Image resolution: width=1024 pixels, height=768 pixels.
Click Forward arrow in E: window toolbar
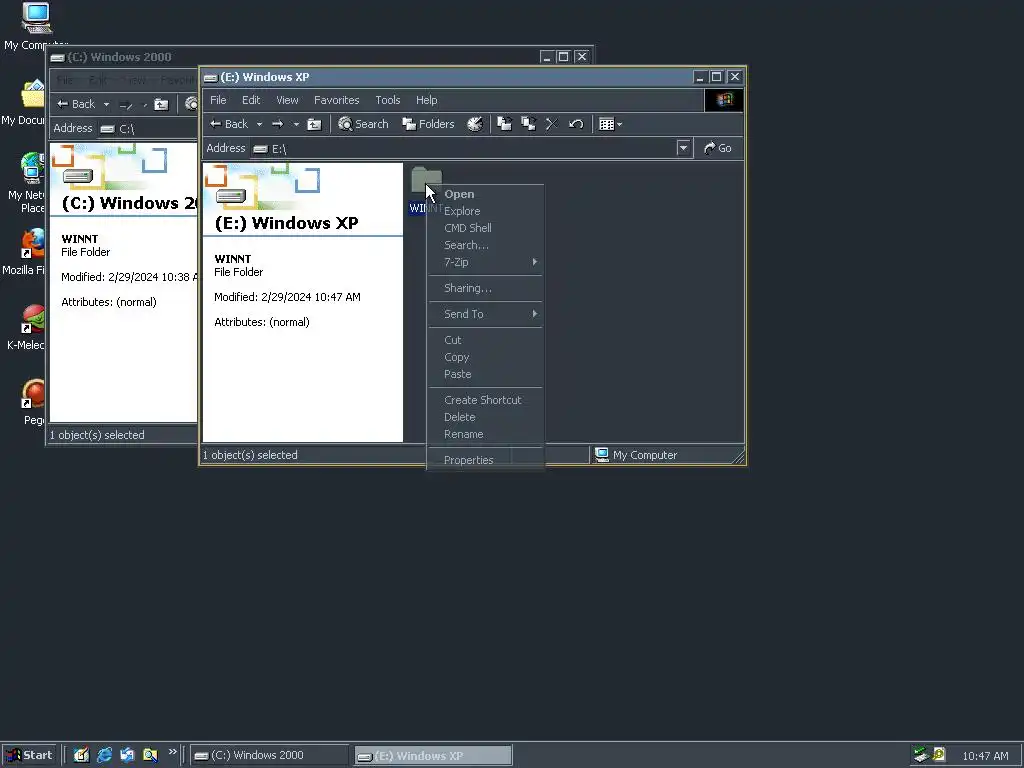click(x=278, y=124)
